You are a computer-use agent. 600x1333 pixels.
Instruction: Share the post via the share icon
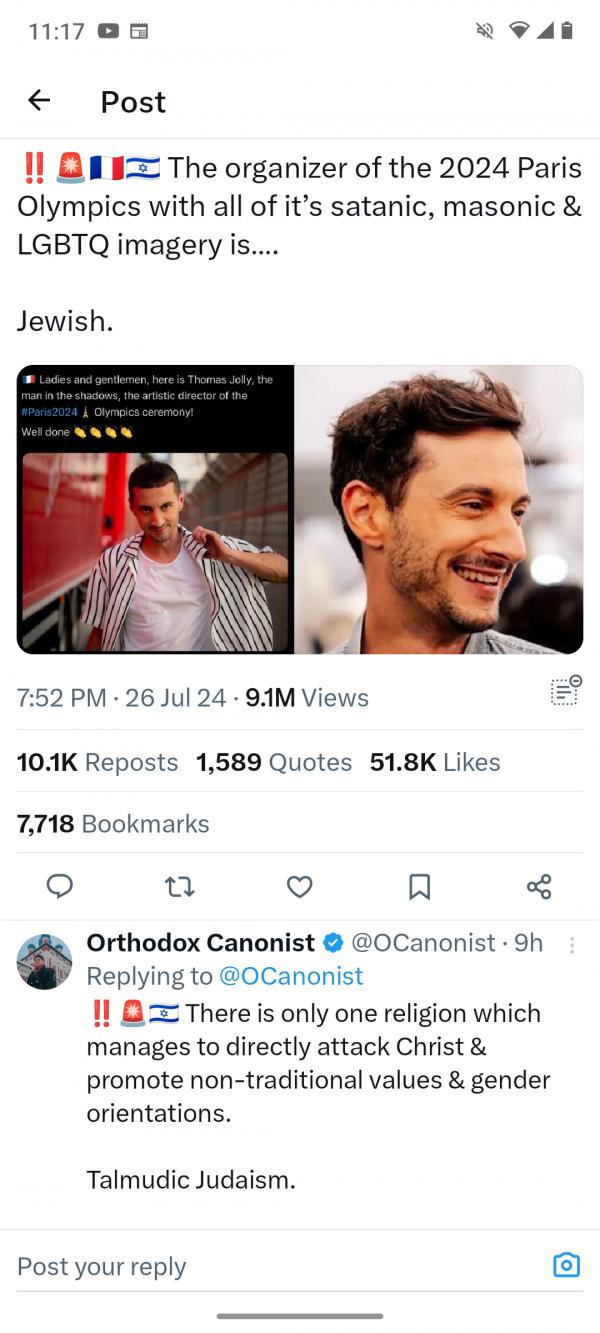coord(539,886)
